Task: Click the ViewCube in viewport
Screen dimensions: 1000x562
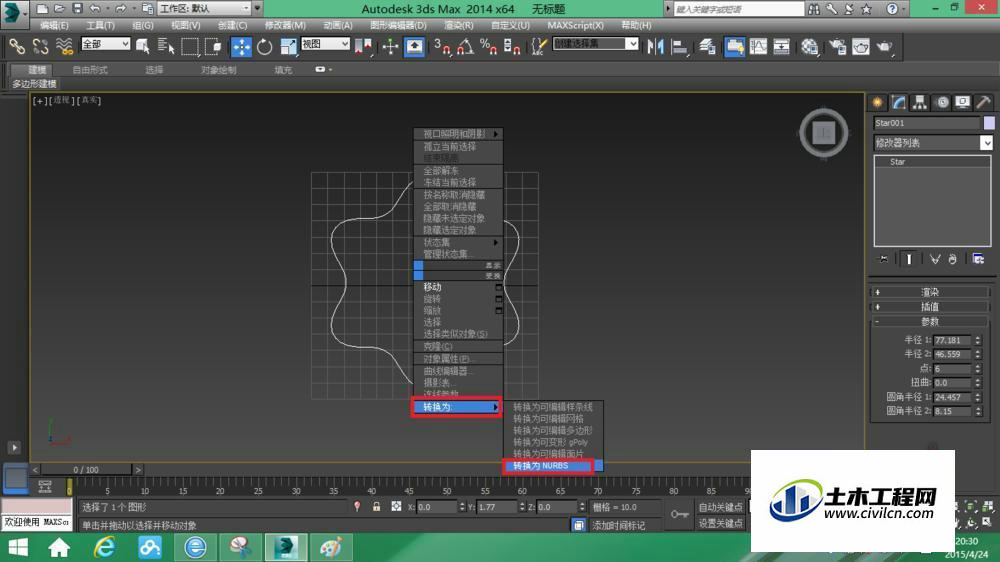Action: pos(823,133)
